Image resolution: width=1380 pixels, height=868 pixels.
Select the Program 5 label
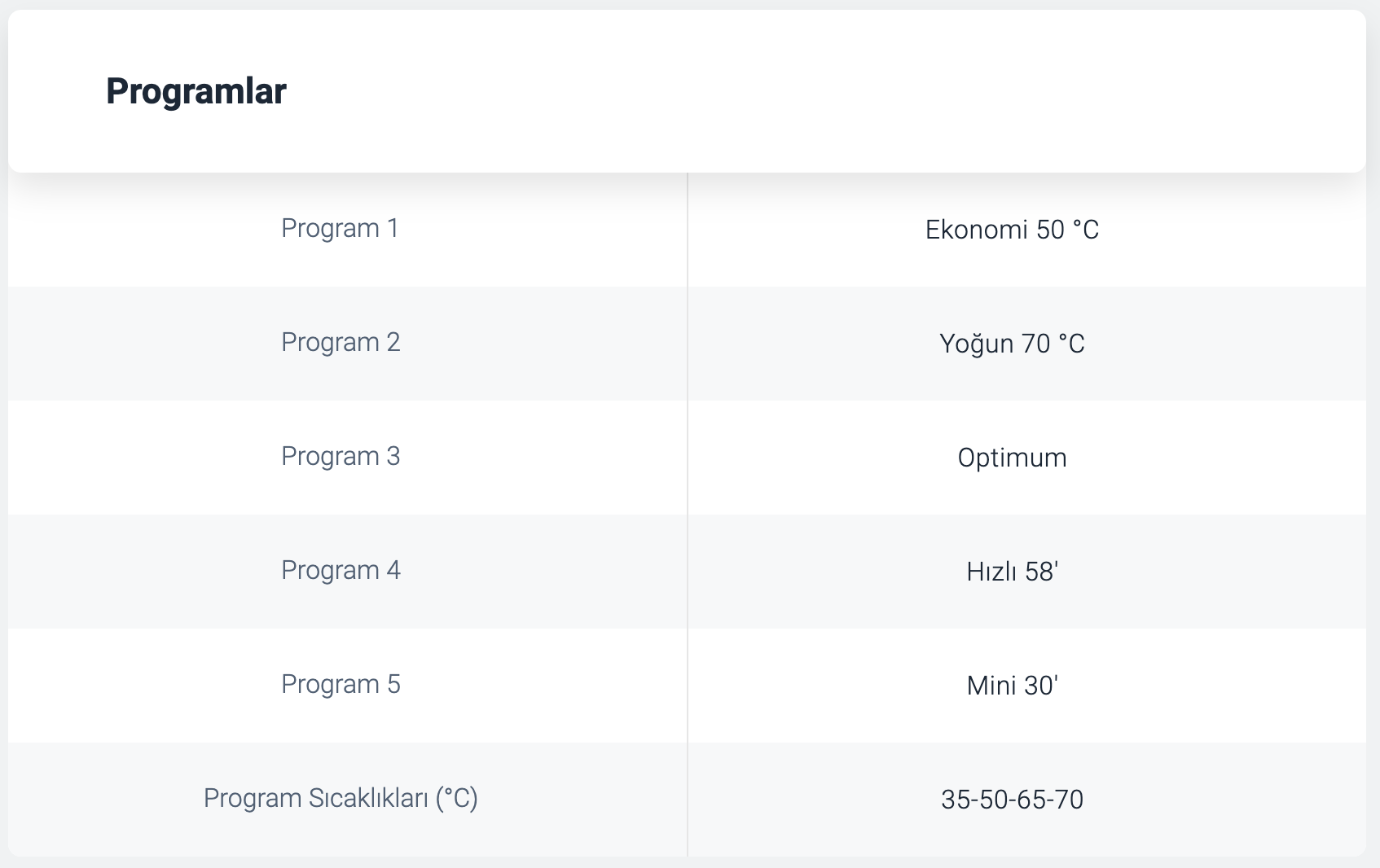tap(341, 684)
